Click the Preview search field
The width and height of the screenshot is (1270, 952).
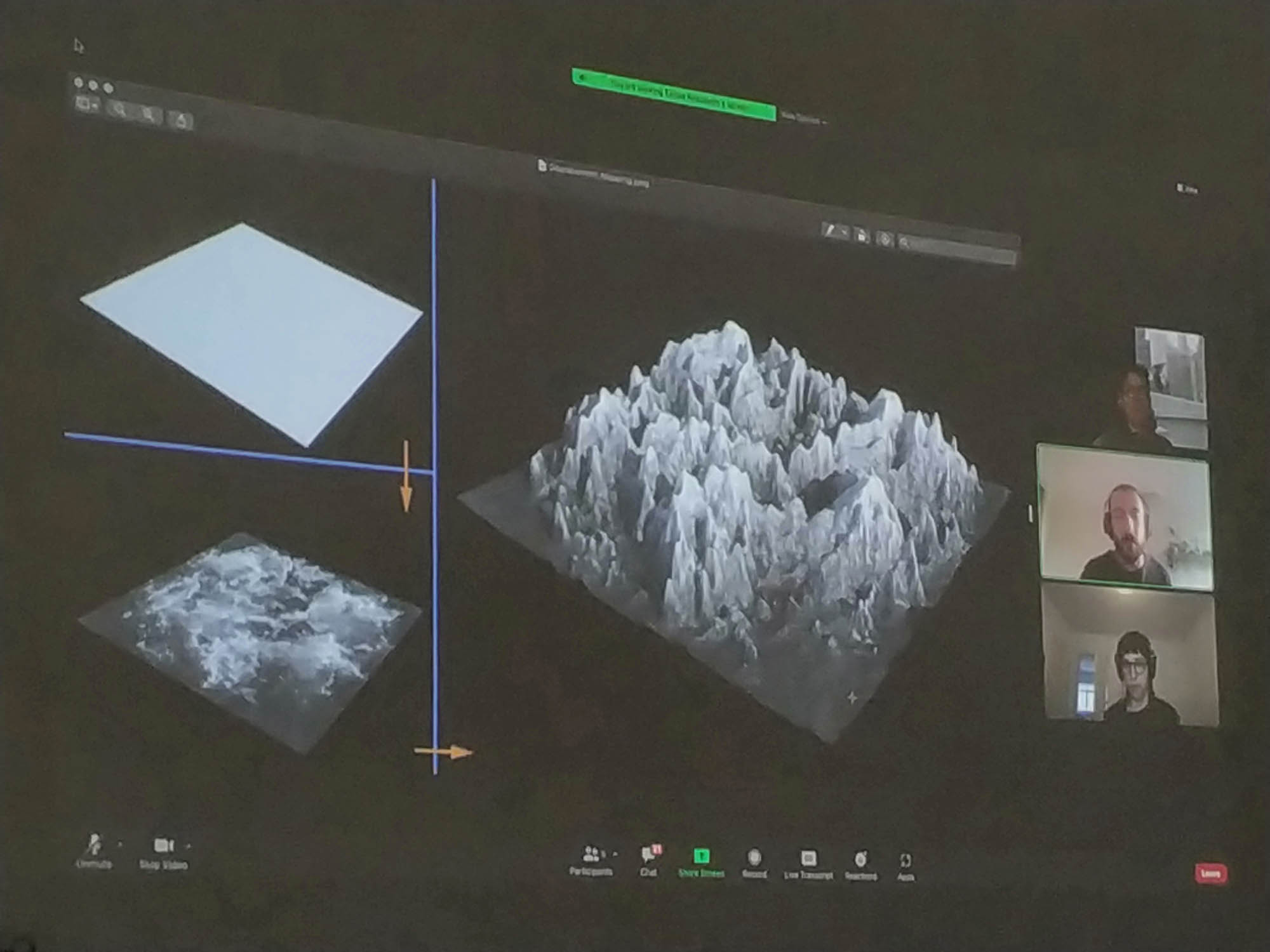pos(959,248)
